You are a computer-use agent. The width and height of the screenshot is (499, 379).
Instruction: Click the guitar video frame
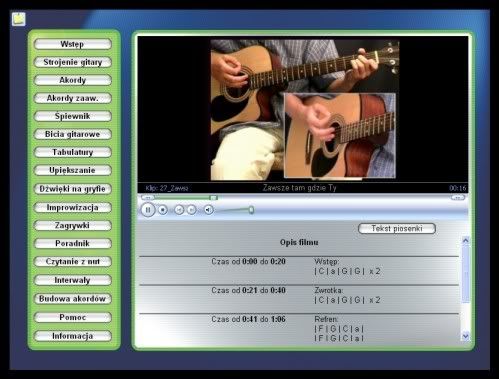point(305,110)
